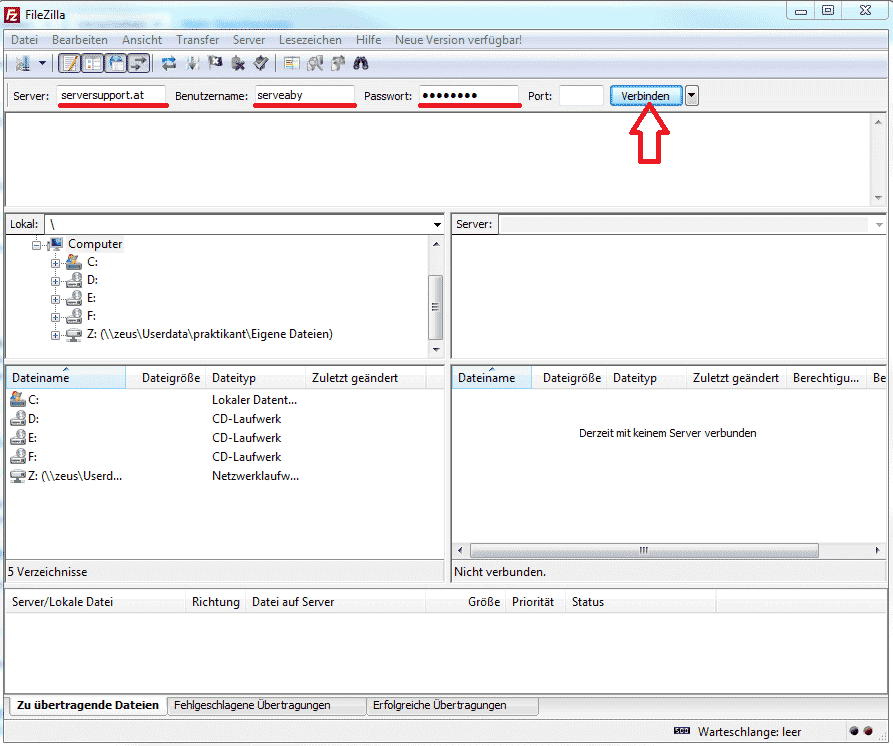This screenshot has height=746, width=893.
Task: Toggle the message log display icon
Action: [70, 64]
